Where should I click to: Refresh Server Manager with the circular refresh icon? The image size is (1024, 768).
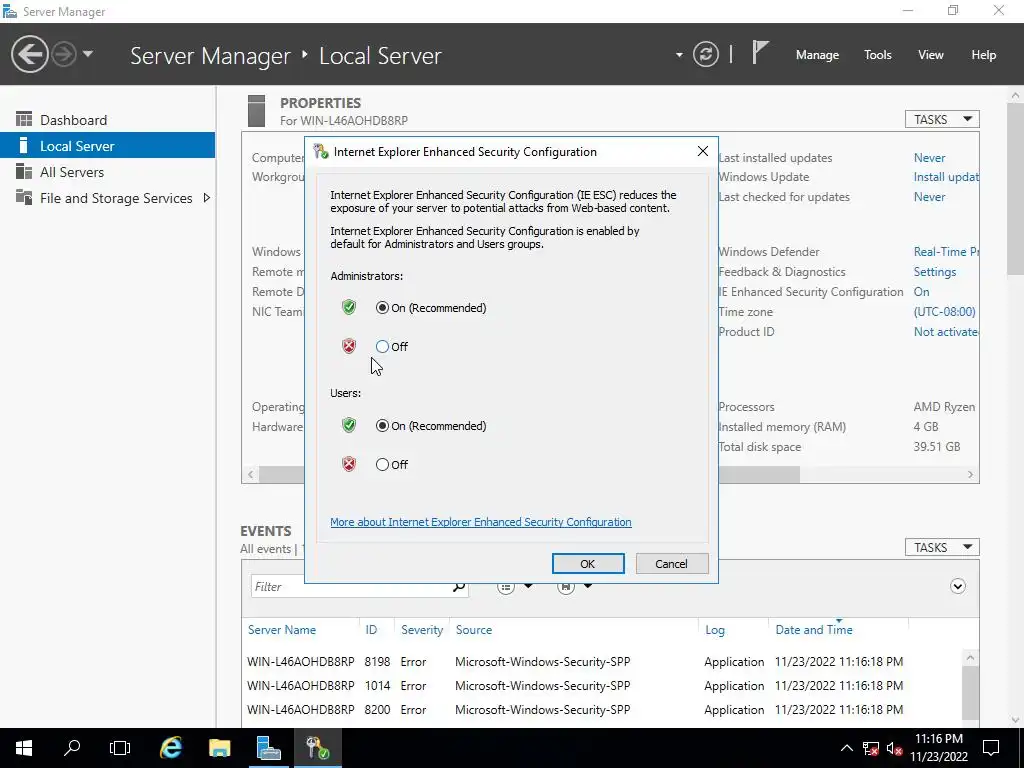(x=705, y=54)
